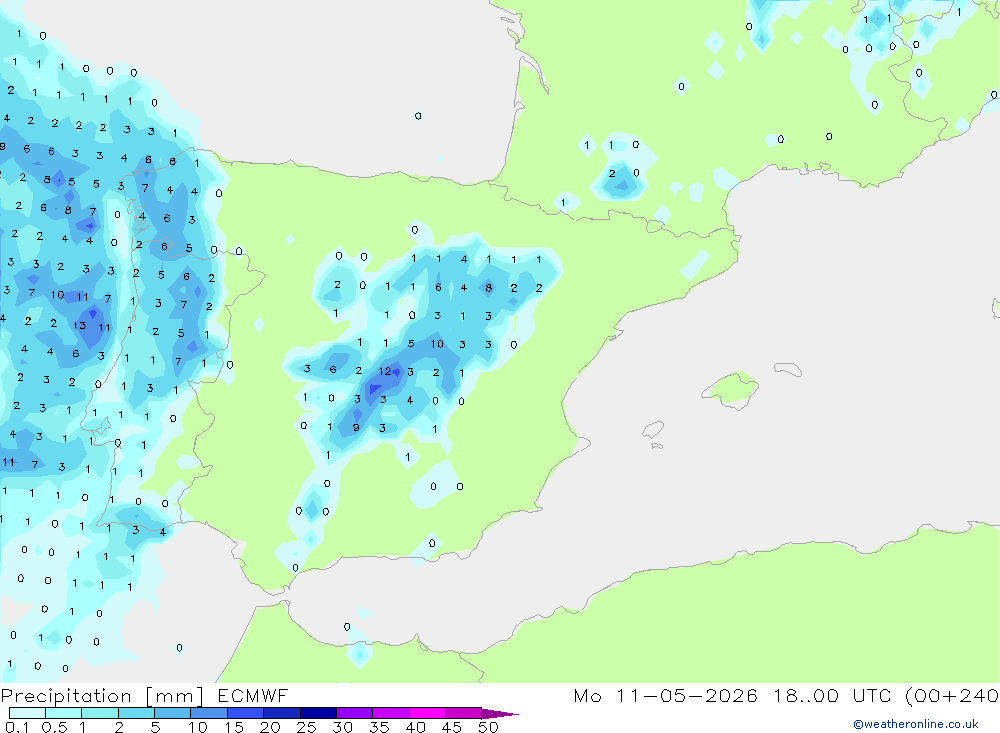Select the 5–10 mm legend color box
The width and height of the screenshot is (1000, 733).
coord(173,713)
